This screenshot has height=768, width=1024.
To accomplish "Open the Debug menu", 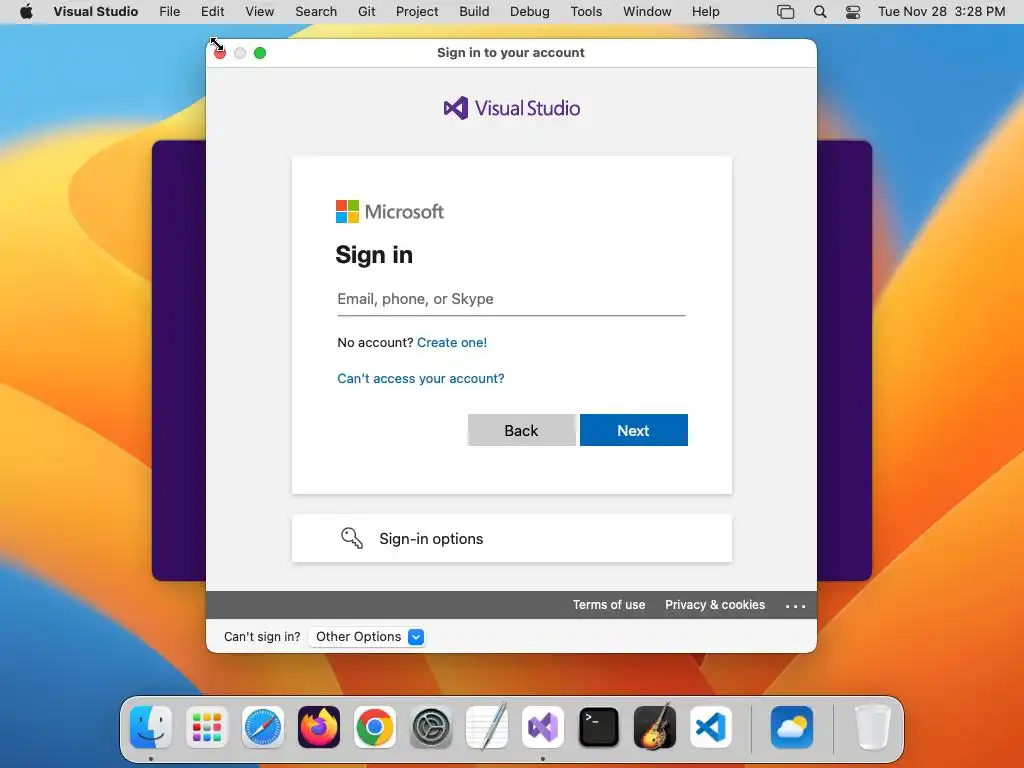I will tap(530, 11).
